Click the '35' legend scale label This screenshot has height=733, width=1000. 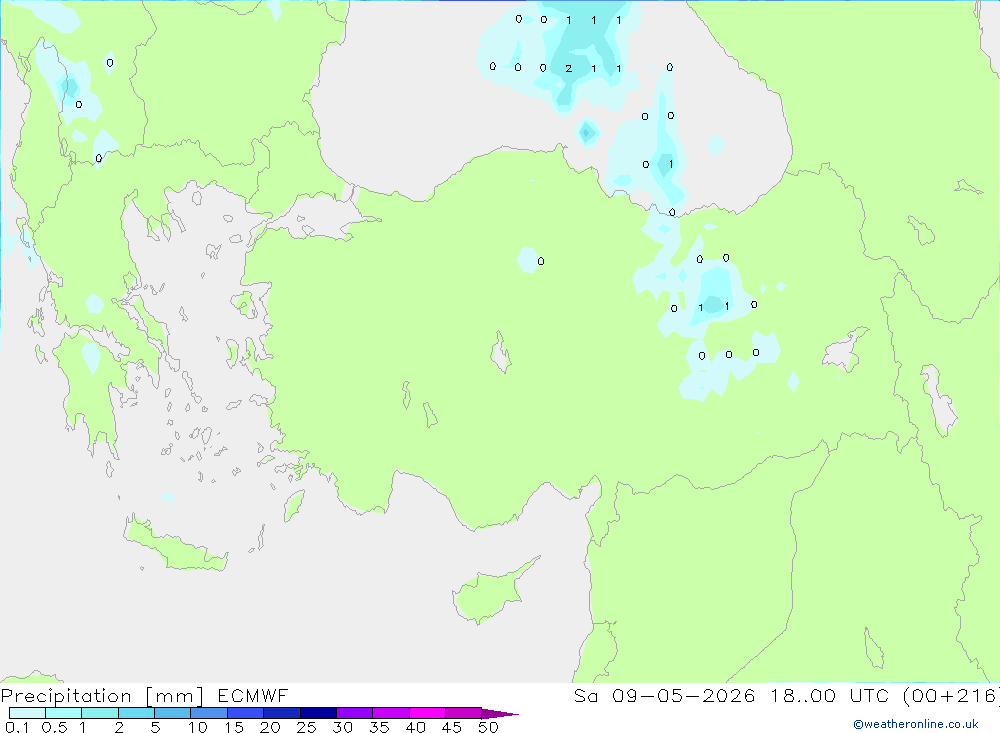[379, 727]
